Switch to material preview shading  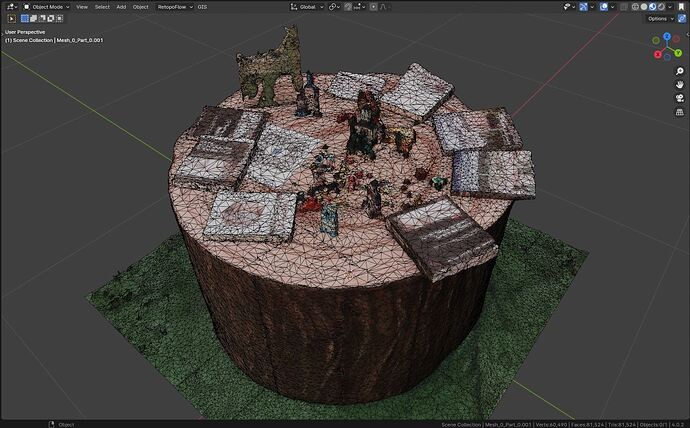653,7
